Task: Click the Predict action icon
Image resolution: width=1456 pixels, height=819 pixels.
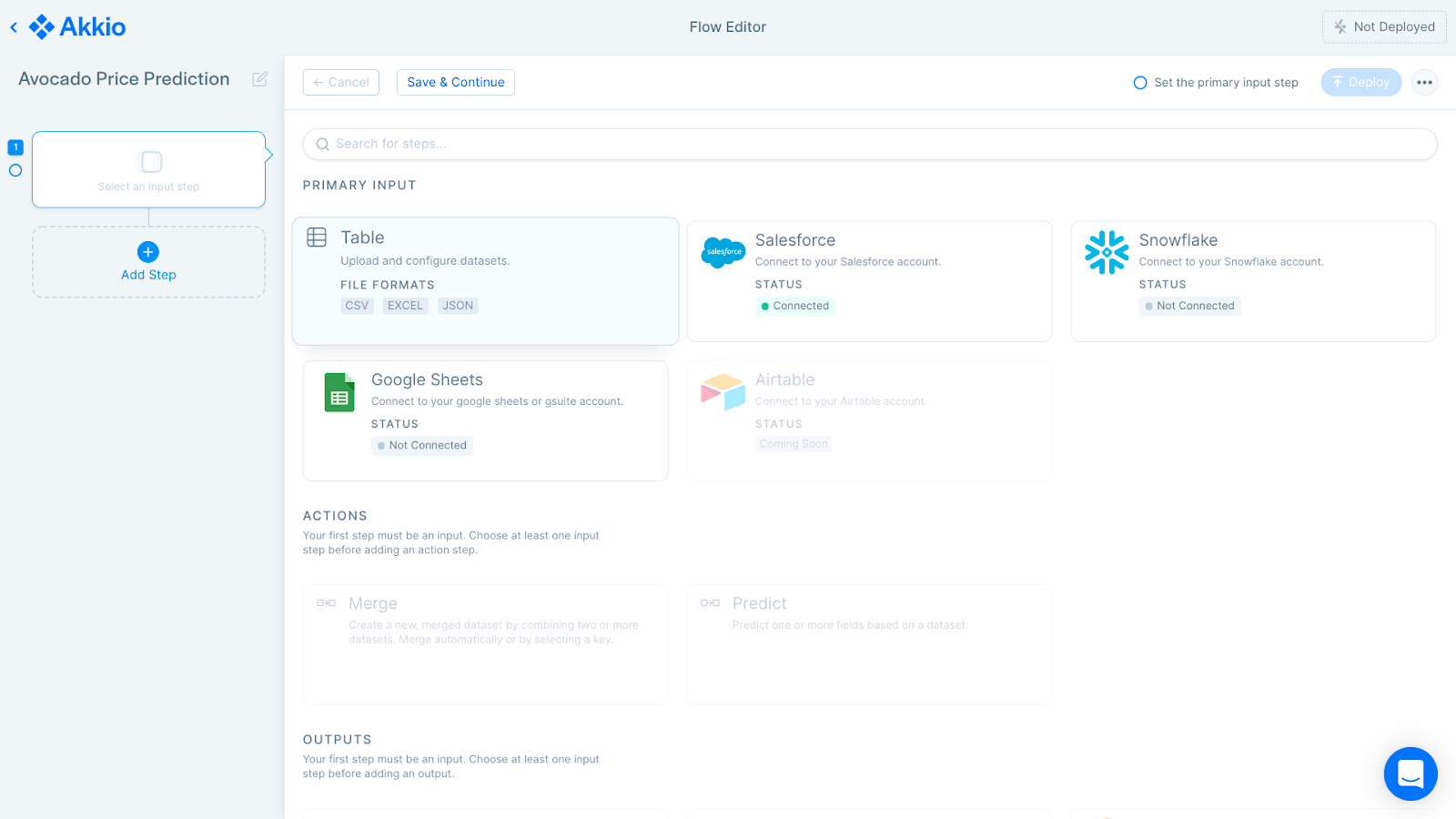Action: click(x=709, y=602)
